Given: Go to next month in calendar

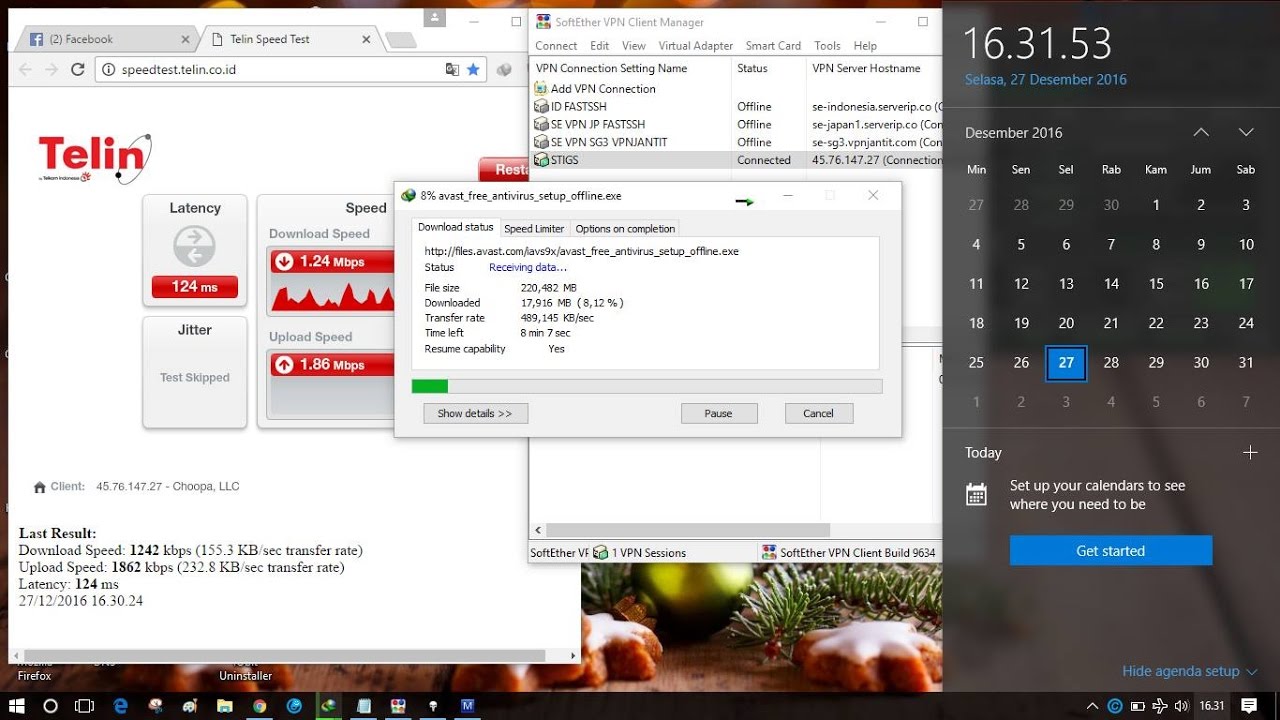Looking at the screenshot, I should click(x=1246, y=132).
